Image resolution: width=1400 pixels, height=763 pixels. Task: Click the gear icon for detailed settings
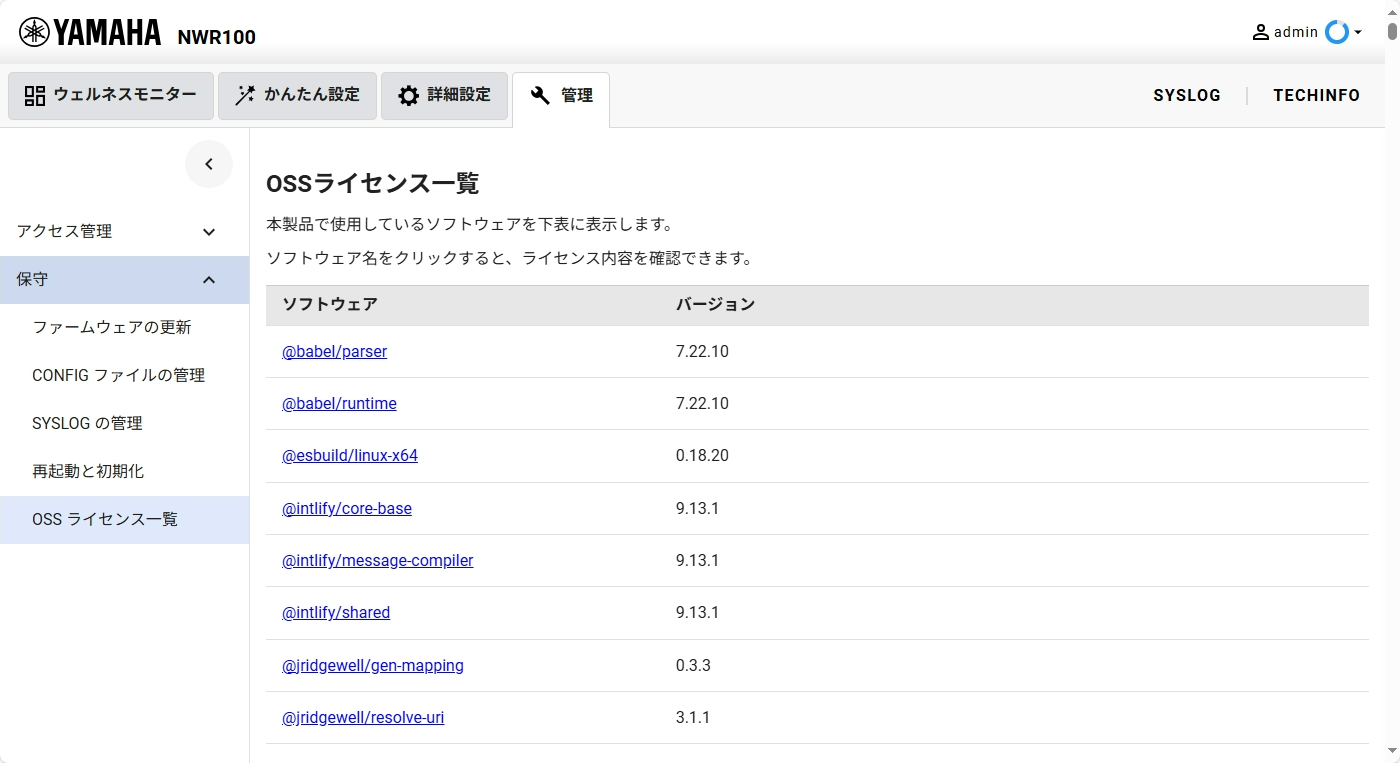point(408,96)
